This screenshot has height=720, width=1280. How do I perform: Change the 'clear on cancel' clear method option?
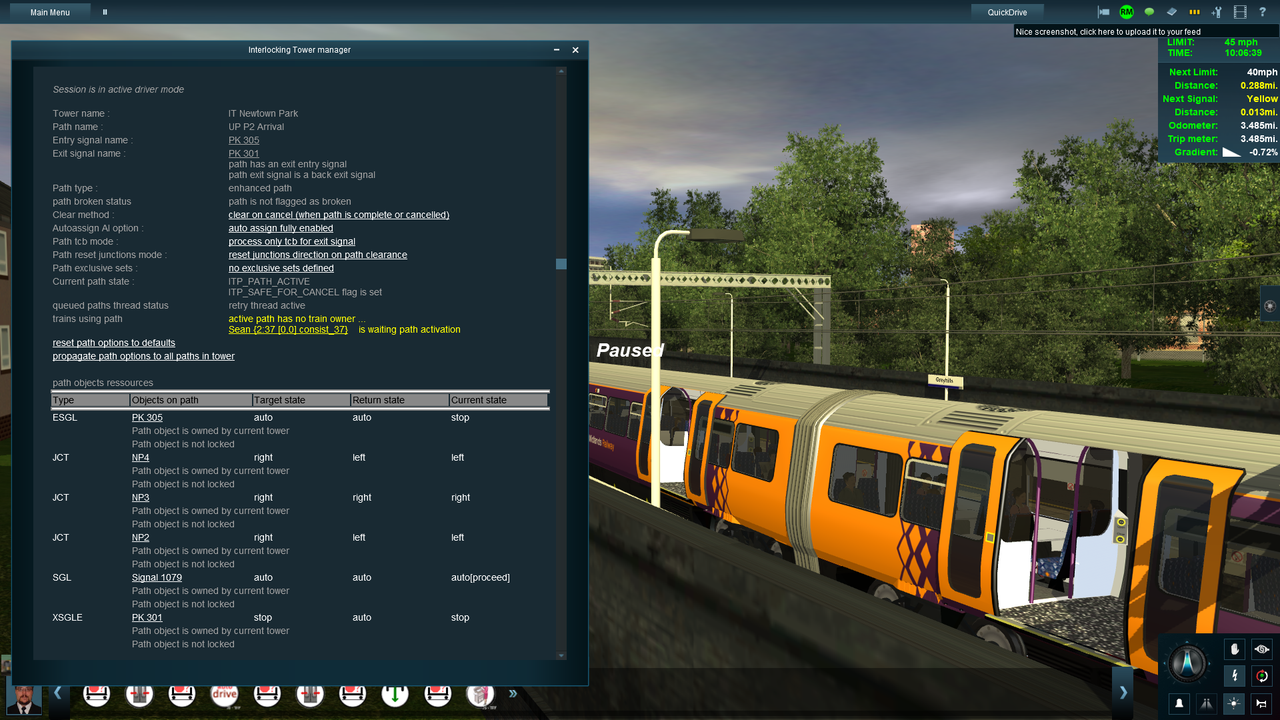pos(339,215)
